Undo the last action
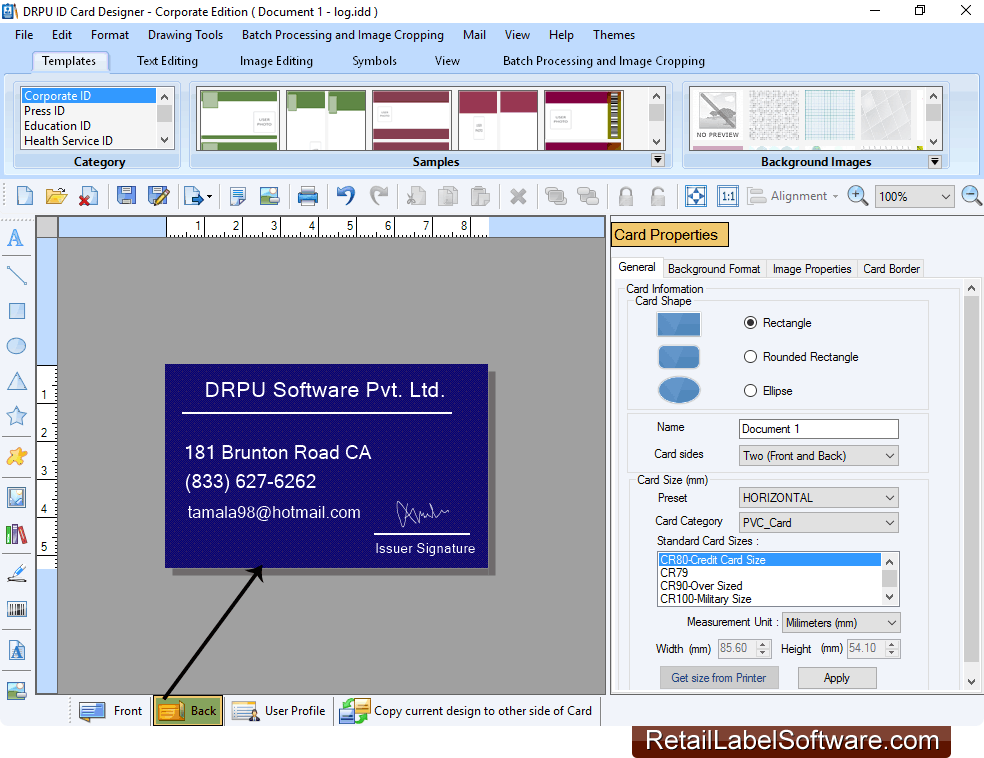This screenshot has height=758, width=984. 343,196
